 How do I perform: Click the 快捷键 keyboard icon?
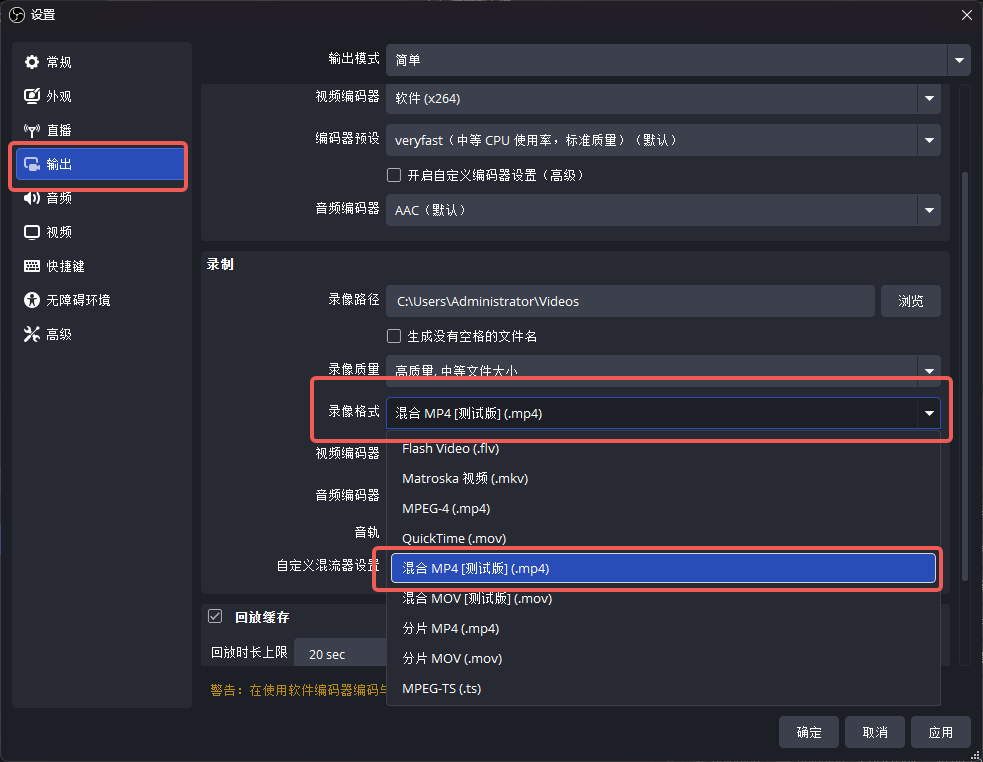click(32, 266)
